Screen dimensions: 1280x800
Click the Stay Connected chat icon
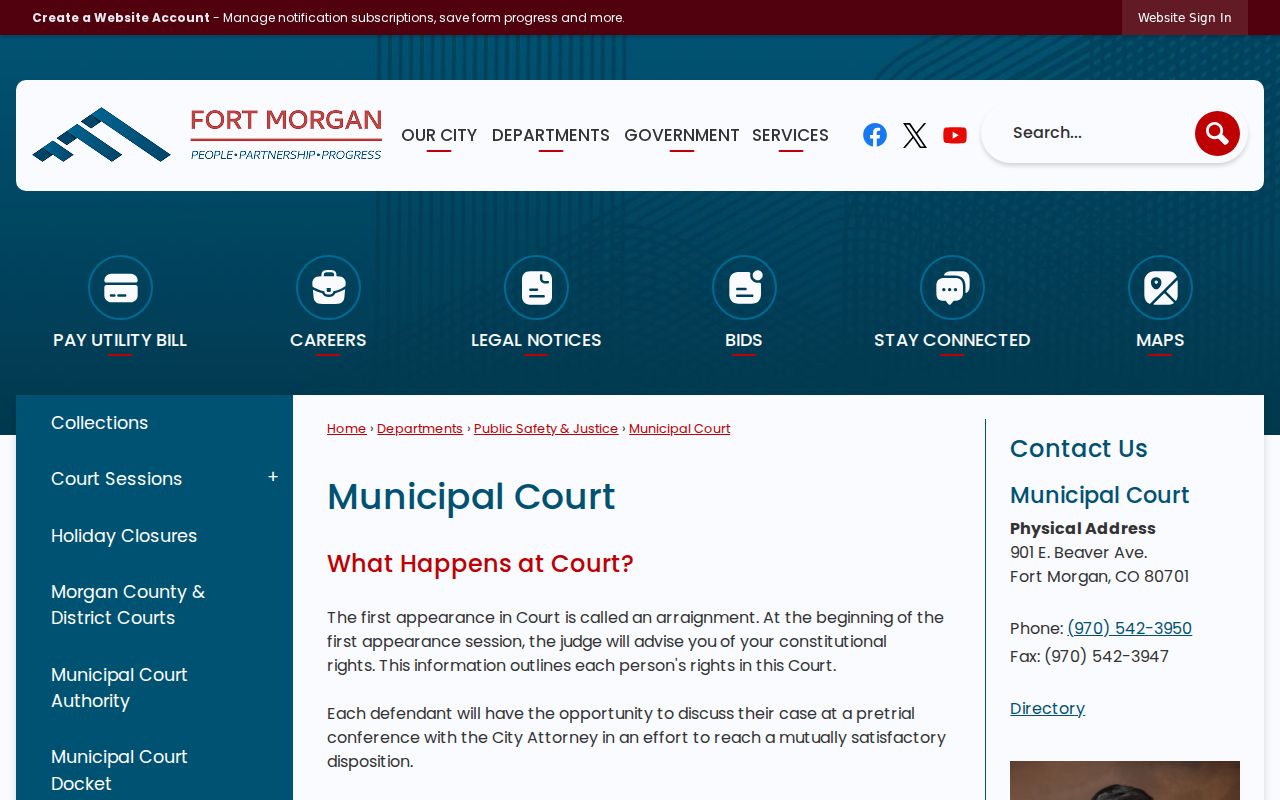tap(952, 288)
